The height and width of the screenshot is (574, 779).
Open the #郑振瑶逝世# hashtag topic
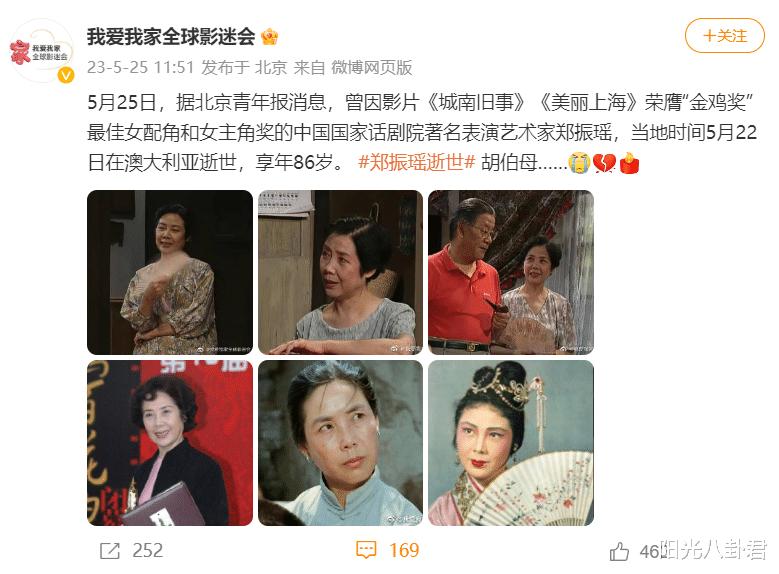tap(416, 162)
